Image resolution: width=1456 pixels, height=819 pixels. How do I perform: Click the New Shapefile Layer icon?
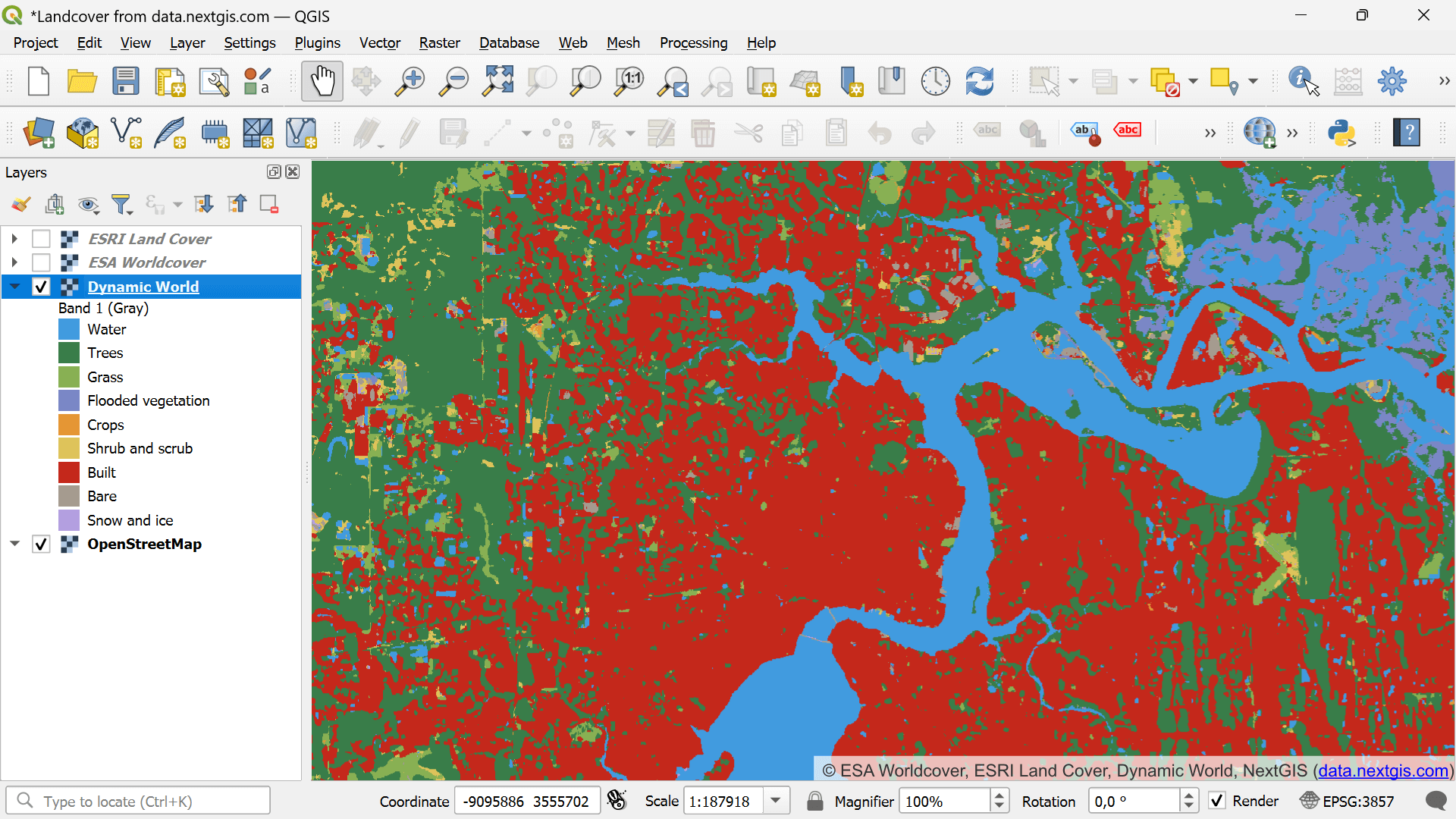point(127,133)
